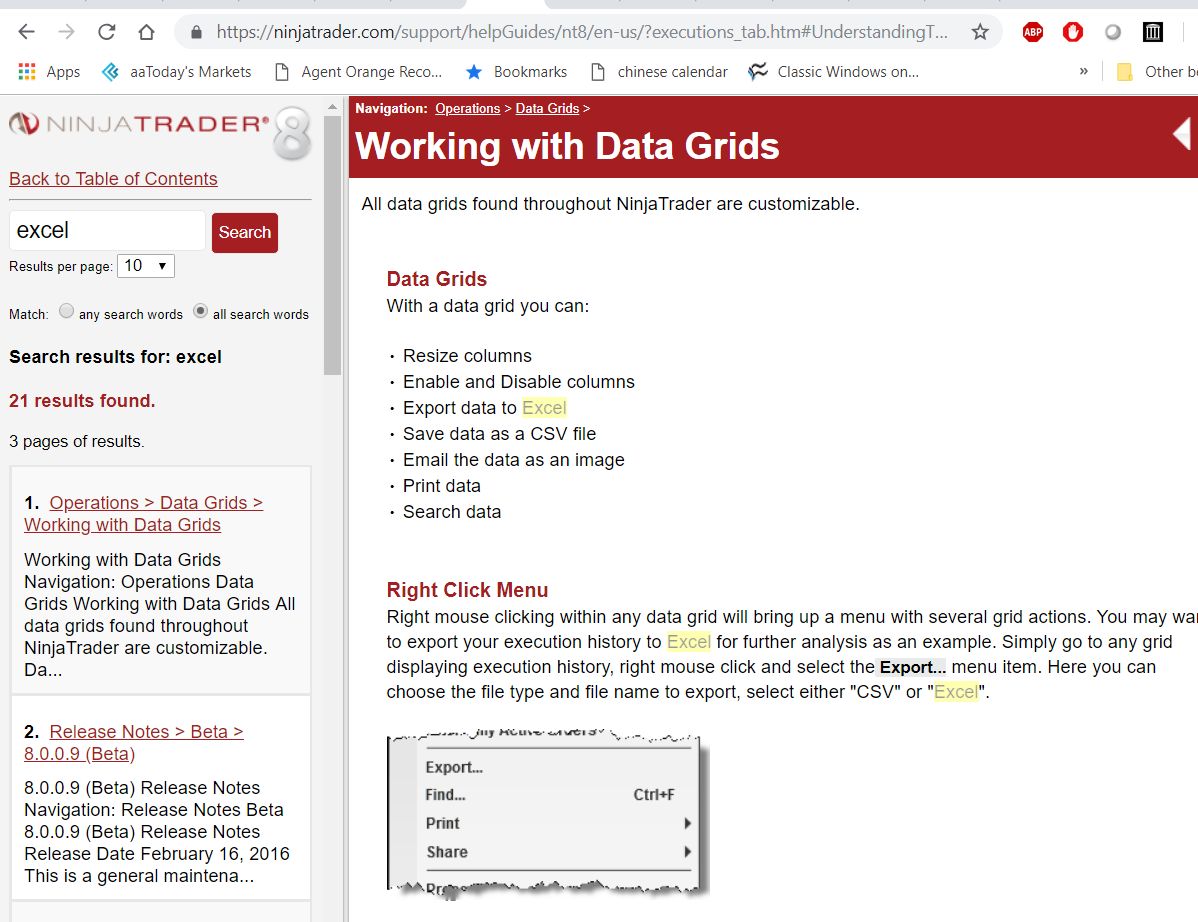Click the browser forward arrow
Screen dimensions: 1198x922
tap(66, 32)
